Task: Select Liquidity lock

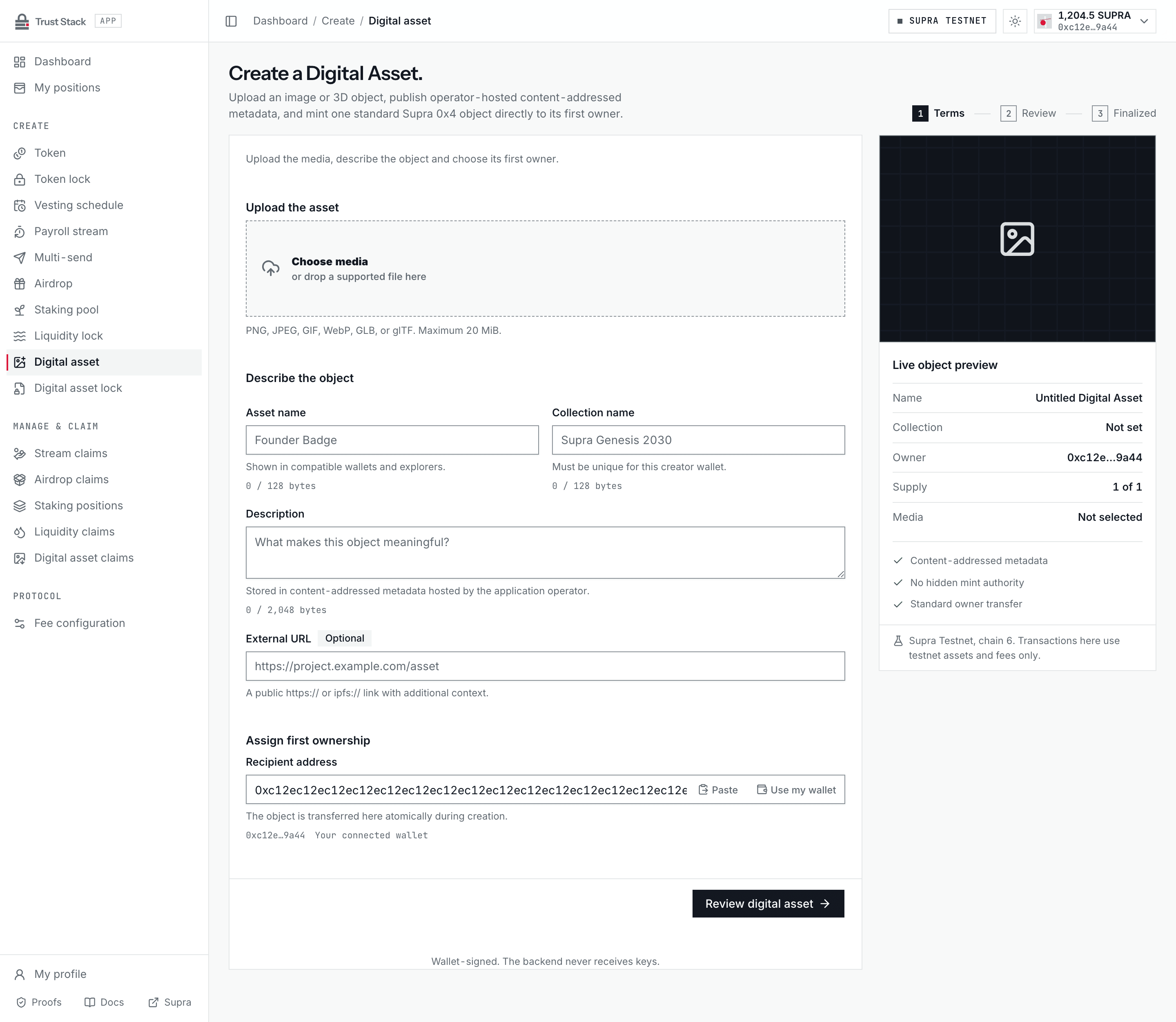Action: coord(104,336)
